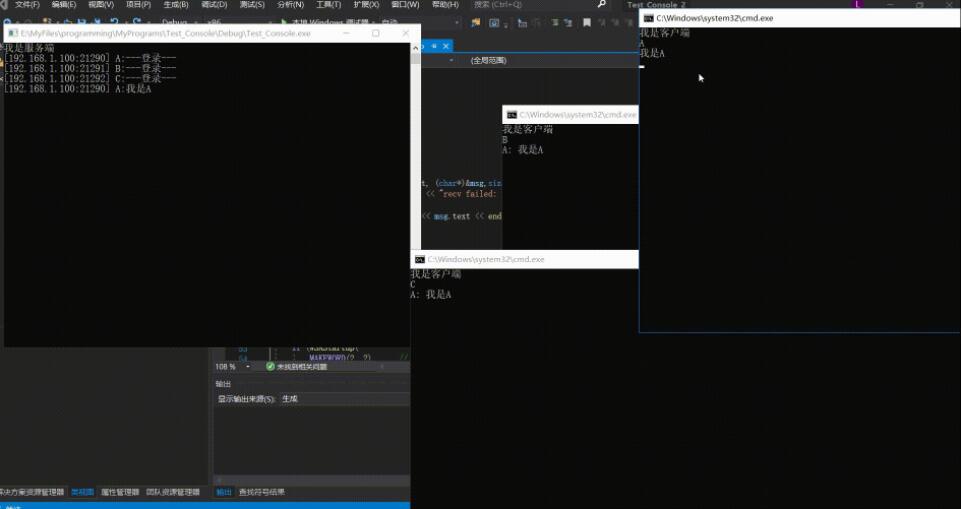
Task: Click the search magnifier icon in menu bar
Action: pos(602,4)
